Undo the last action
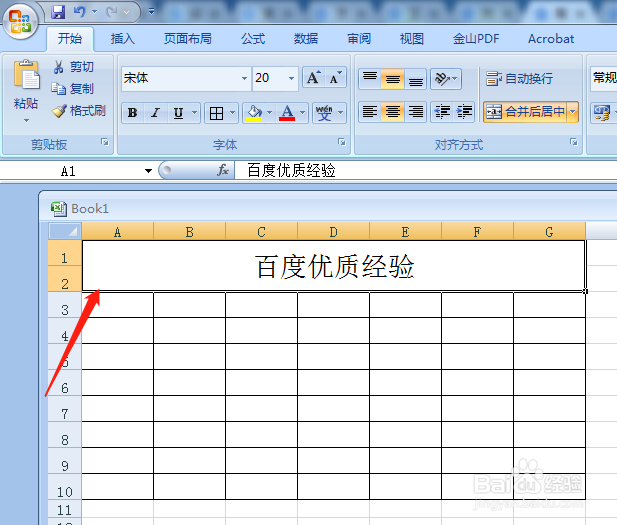617x525 pixels. 80,12
